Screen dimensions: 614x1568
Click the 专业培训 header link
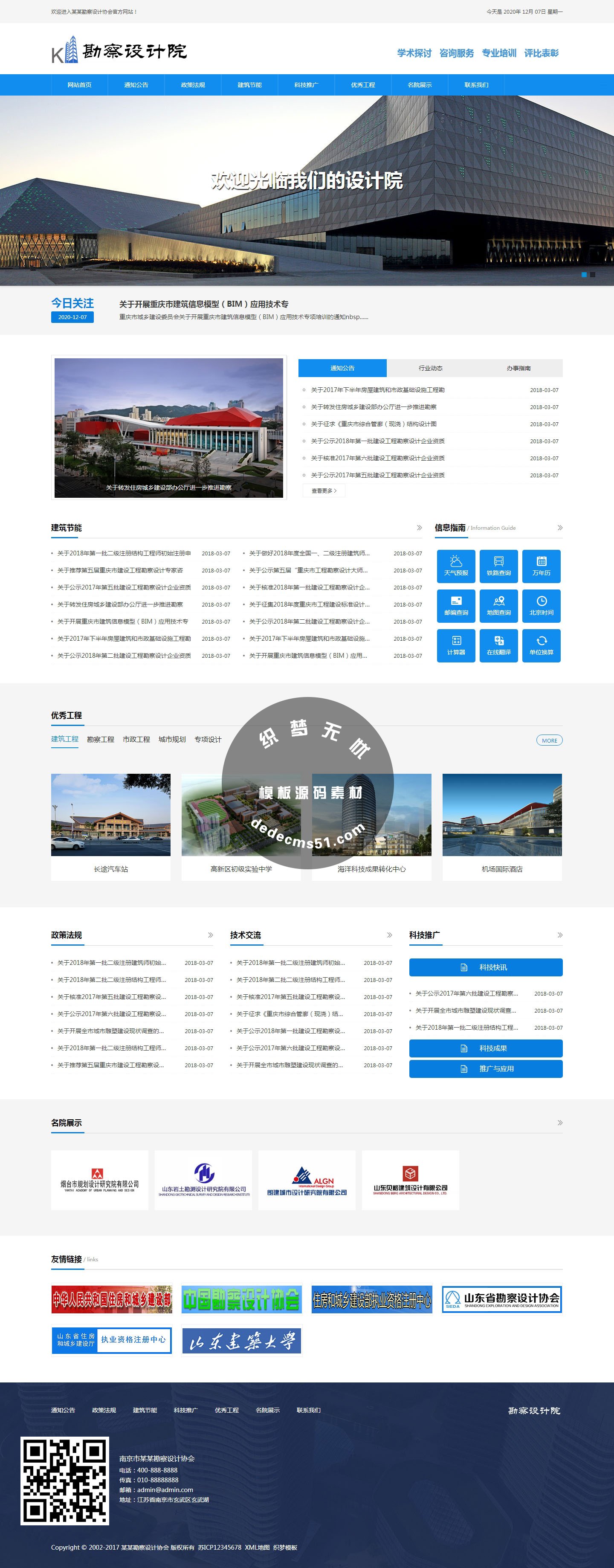(499, 53)
